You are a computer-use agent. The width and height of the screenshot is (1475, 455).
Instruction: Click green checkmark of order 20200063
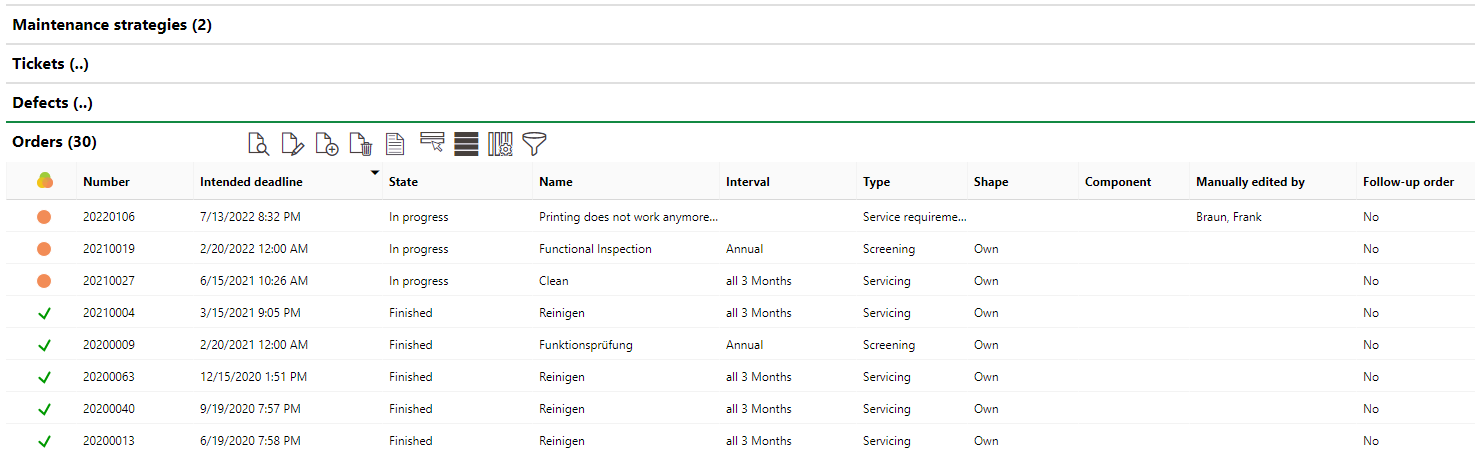[x=44, y=377]
